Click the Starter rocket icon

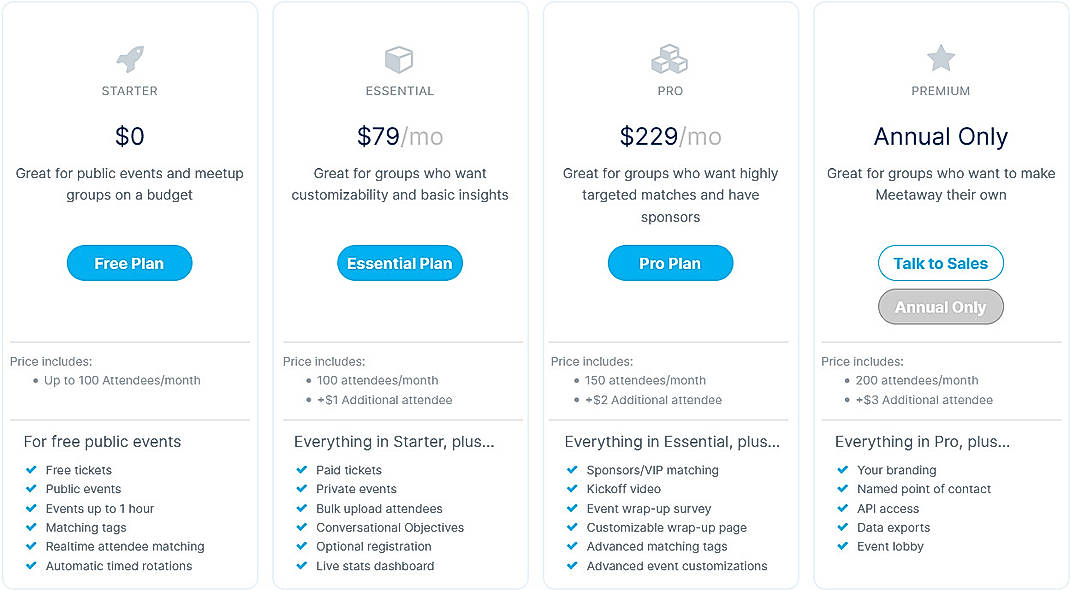(129, 58)
